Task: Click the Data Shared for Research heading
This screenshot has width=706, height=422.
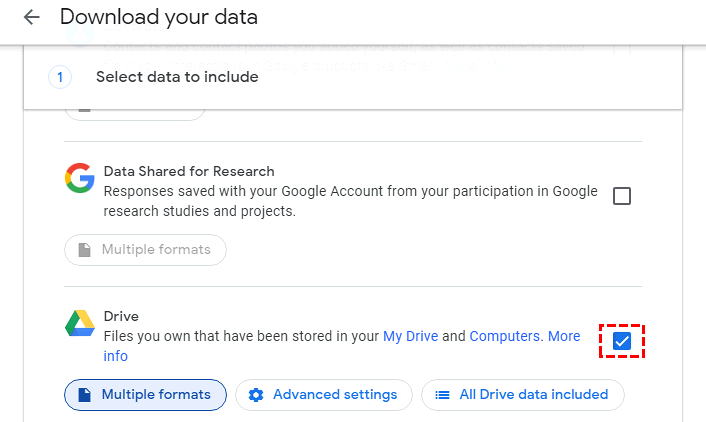Action: pos(188,171)
